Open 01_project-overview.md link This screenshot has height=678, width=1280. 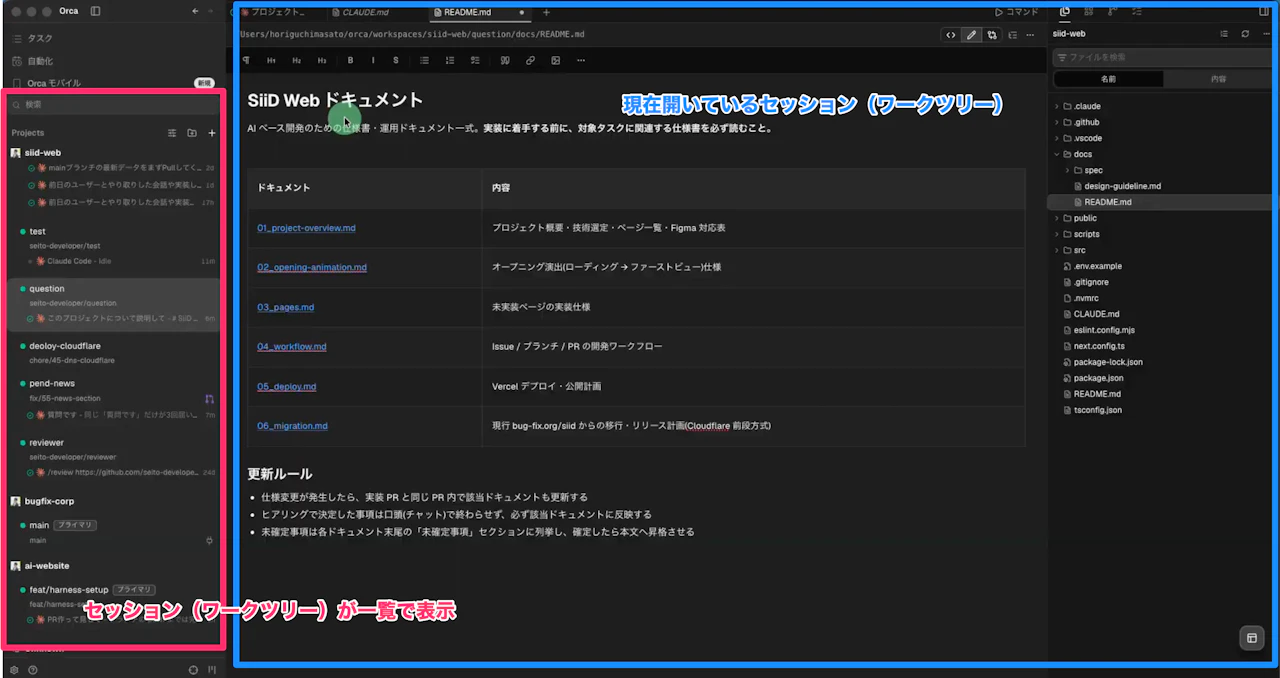click(x=306, y=228)
